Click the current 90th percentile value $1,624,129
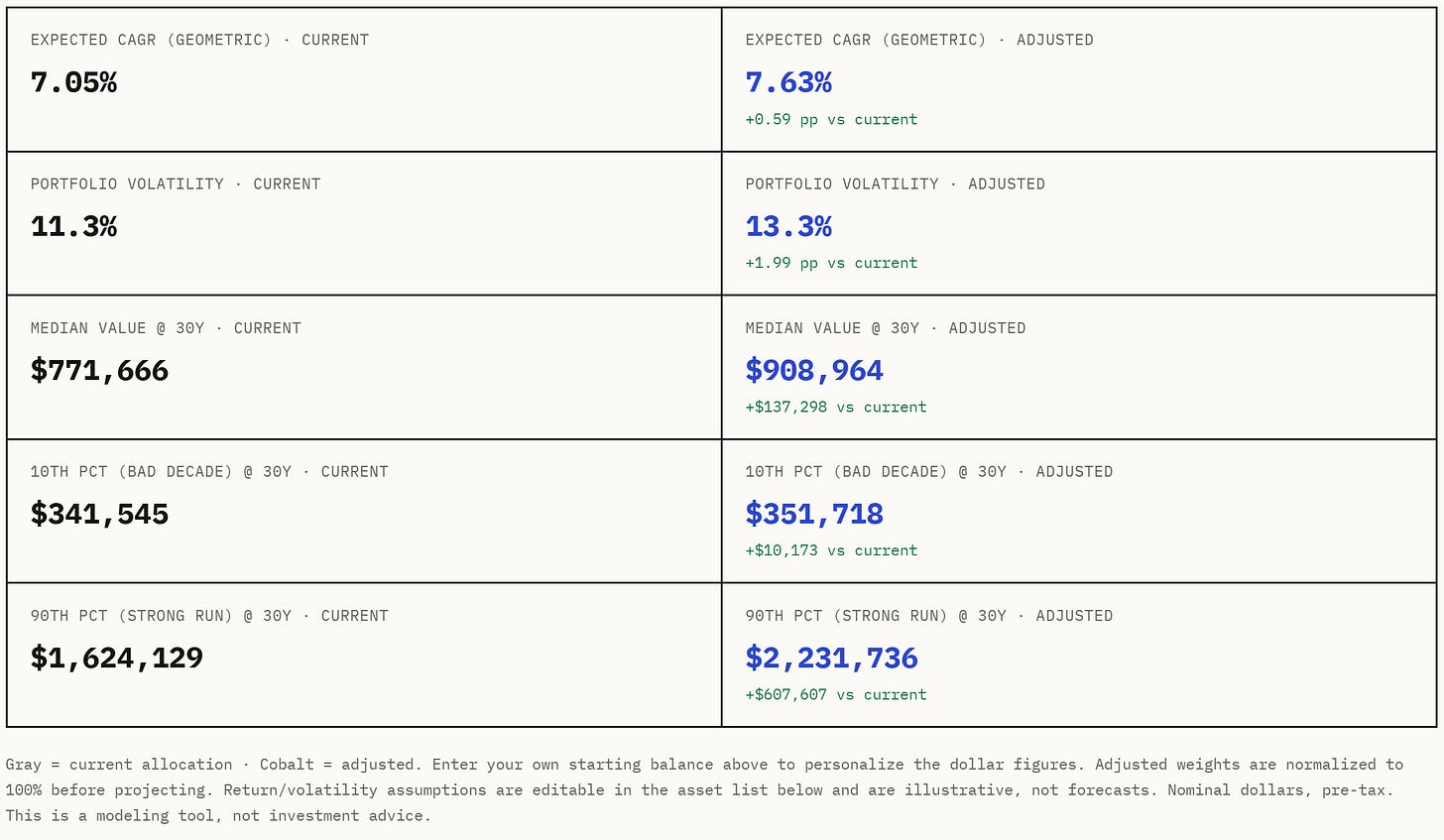 click(x=117, y=659)
